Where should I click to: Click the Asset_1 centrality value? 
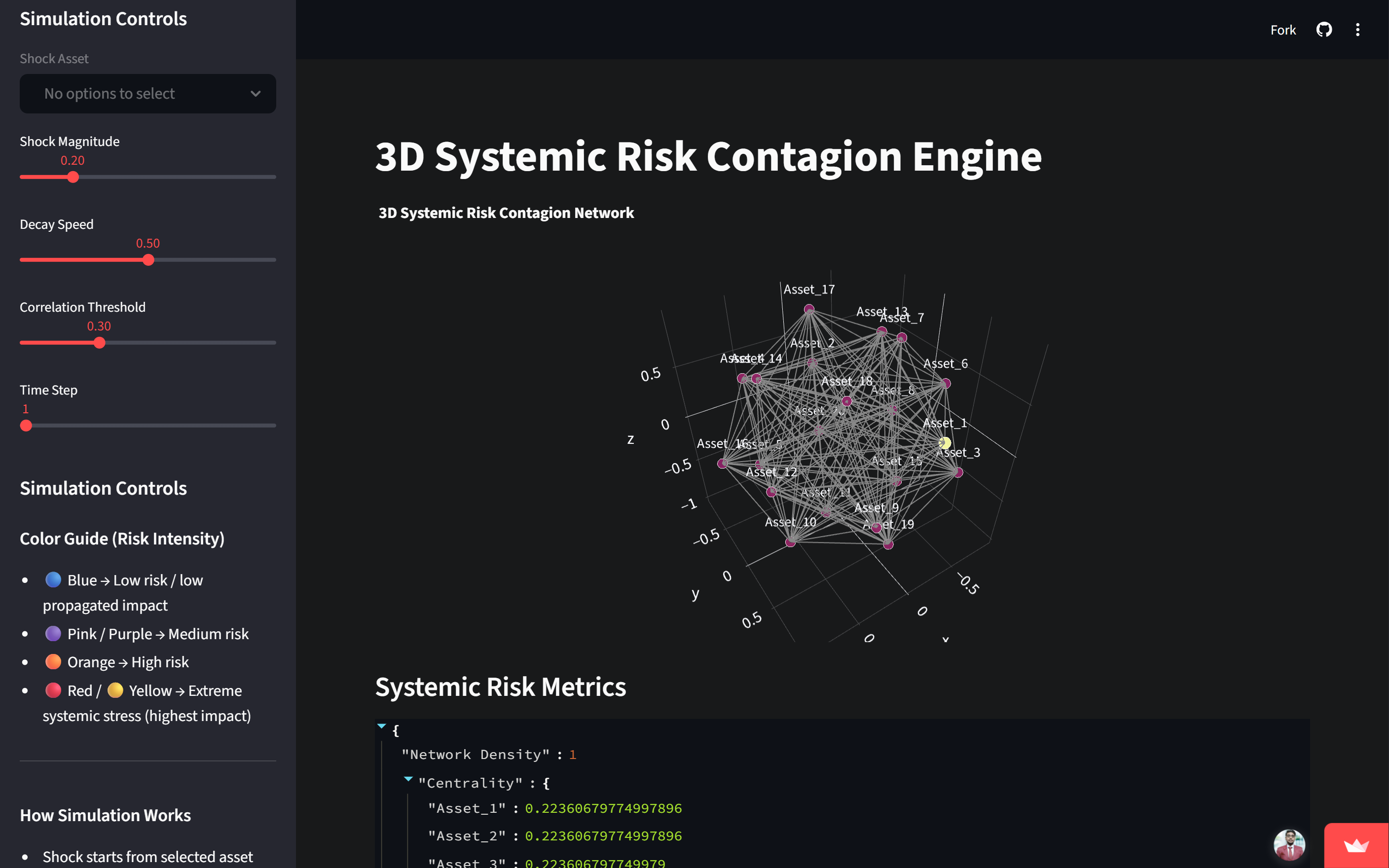(603, 808)
